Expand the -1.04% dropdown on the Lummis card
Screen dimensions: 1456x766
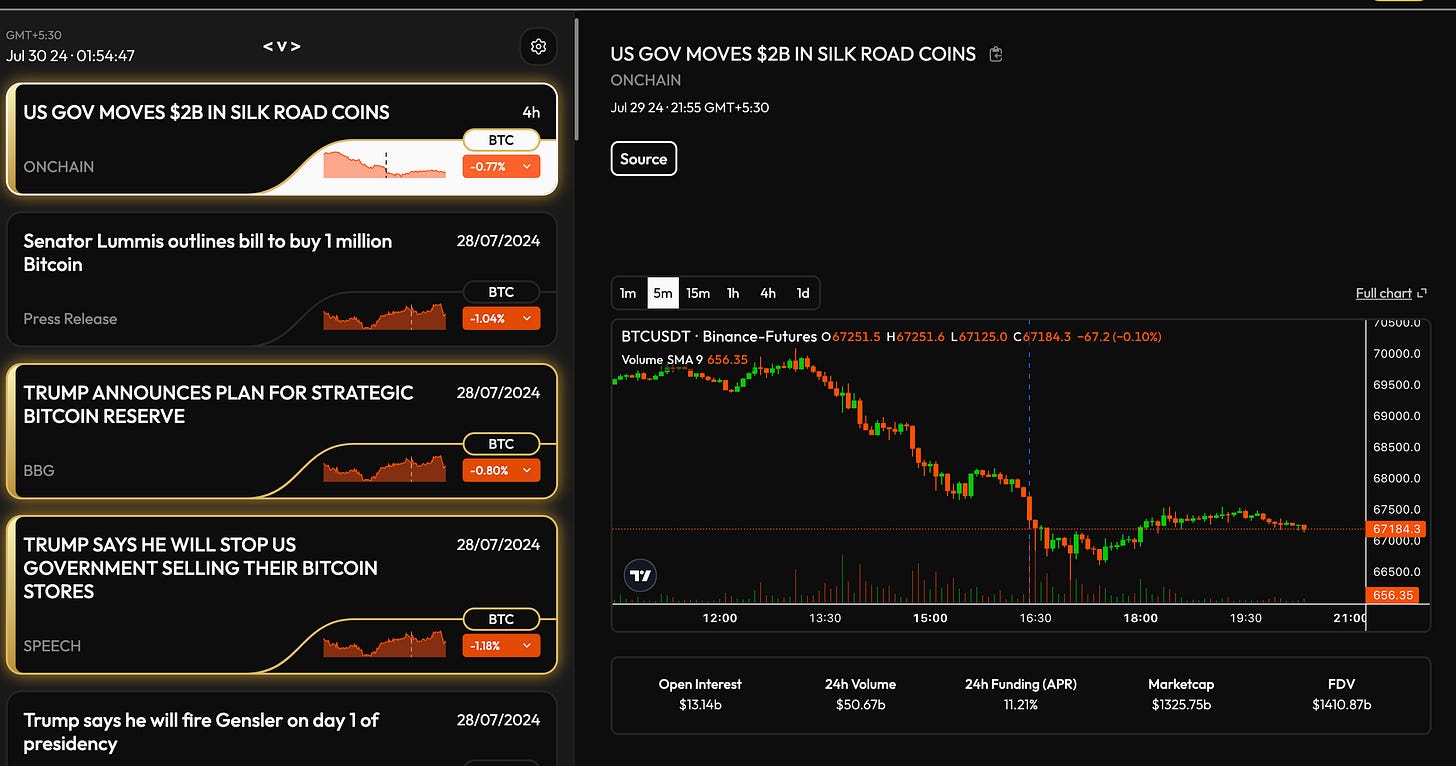click(x=501, y=318)
